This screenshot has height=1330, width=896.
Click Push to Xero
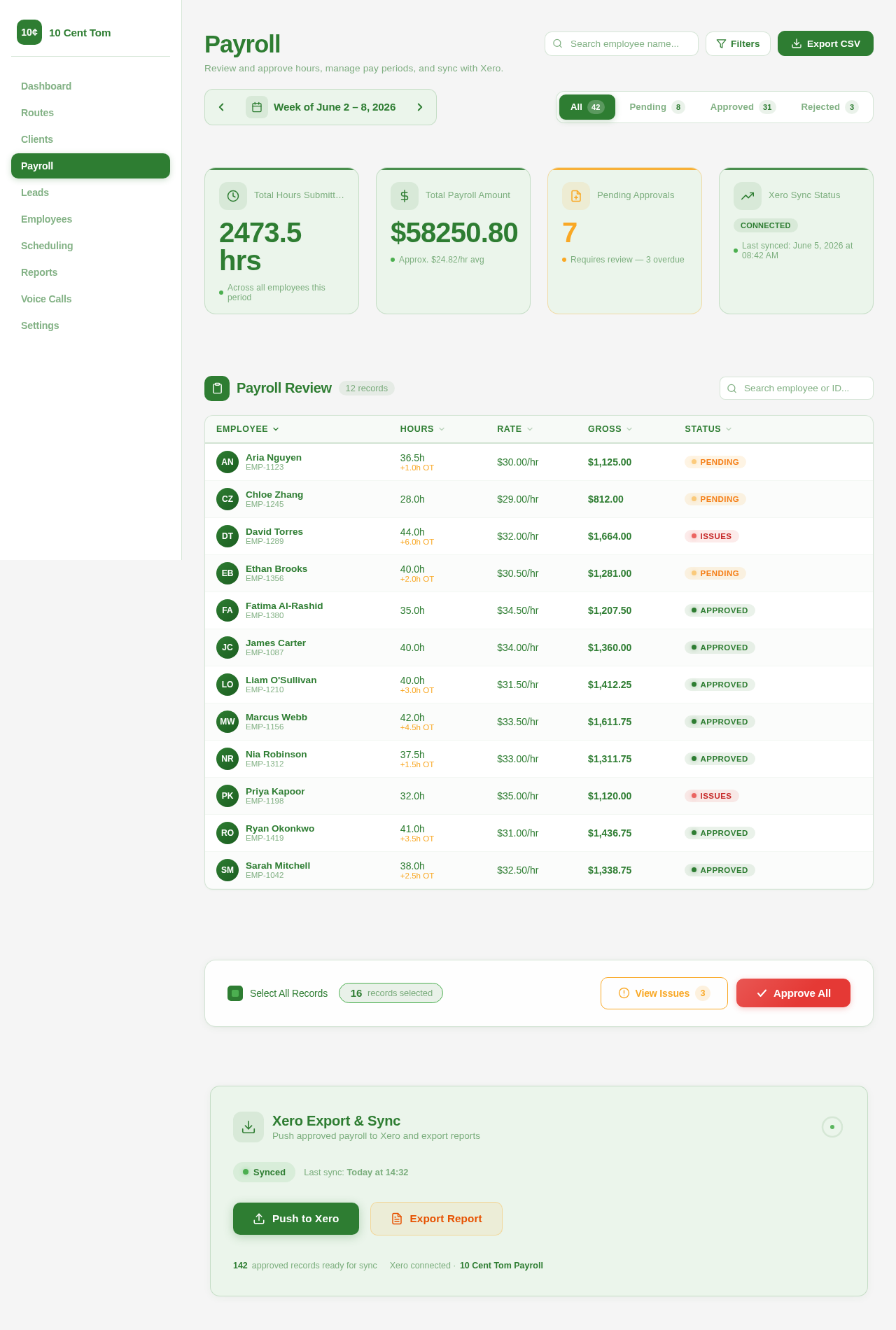pyautogui.click(x=296, y=1219)
